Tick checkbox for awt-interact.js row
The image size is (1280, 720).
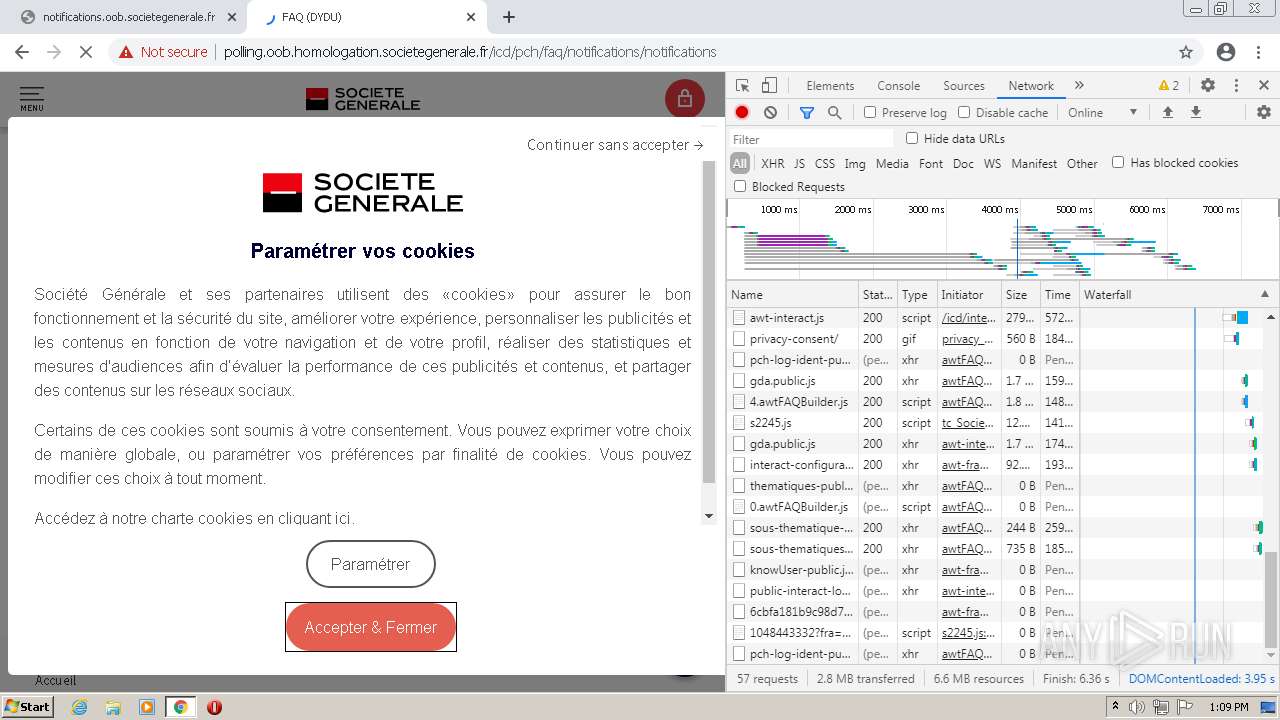(x=739, y=318)
